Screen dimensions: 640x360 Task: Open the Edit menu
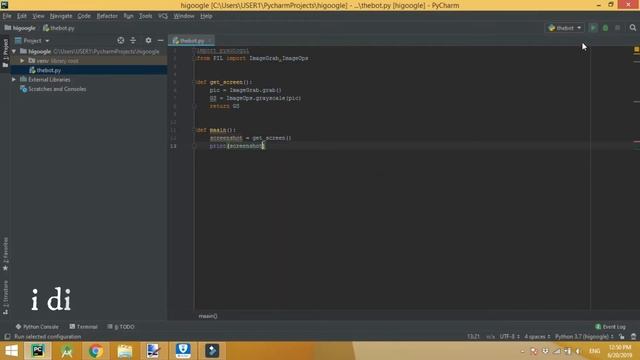[22, 16]
